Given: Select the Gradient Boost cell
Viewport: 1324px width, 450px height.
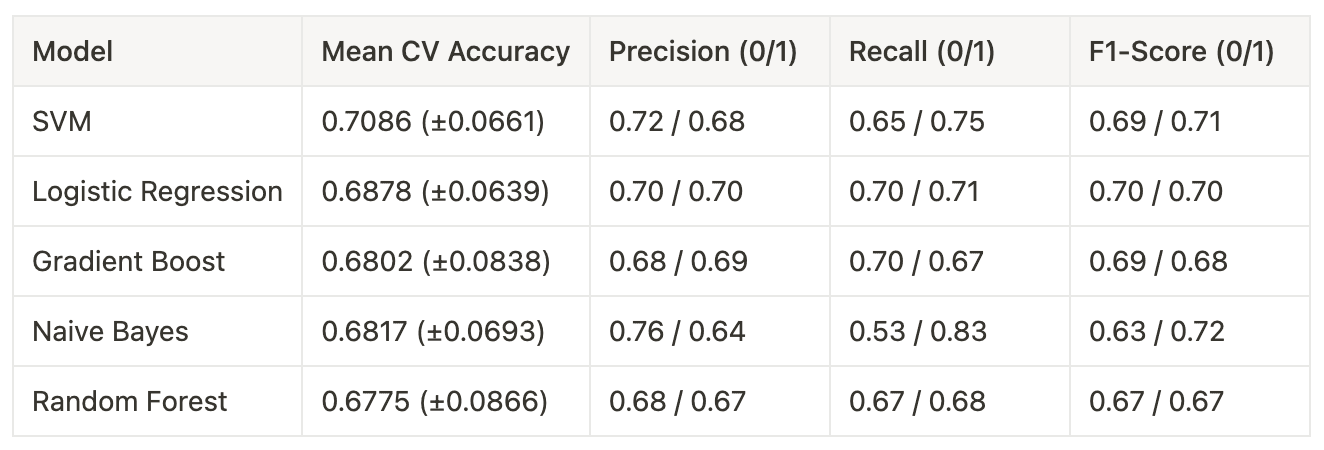Looking at the screenshot, I should pos(128,261).
